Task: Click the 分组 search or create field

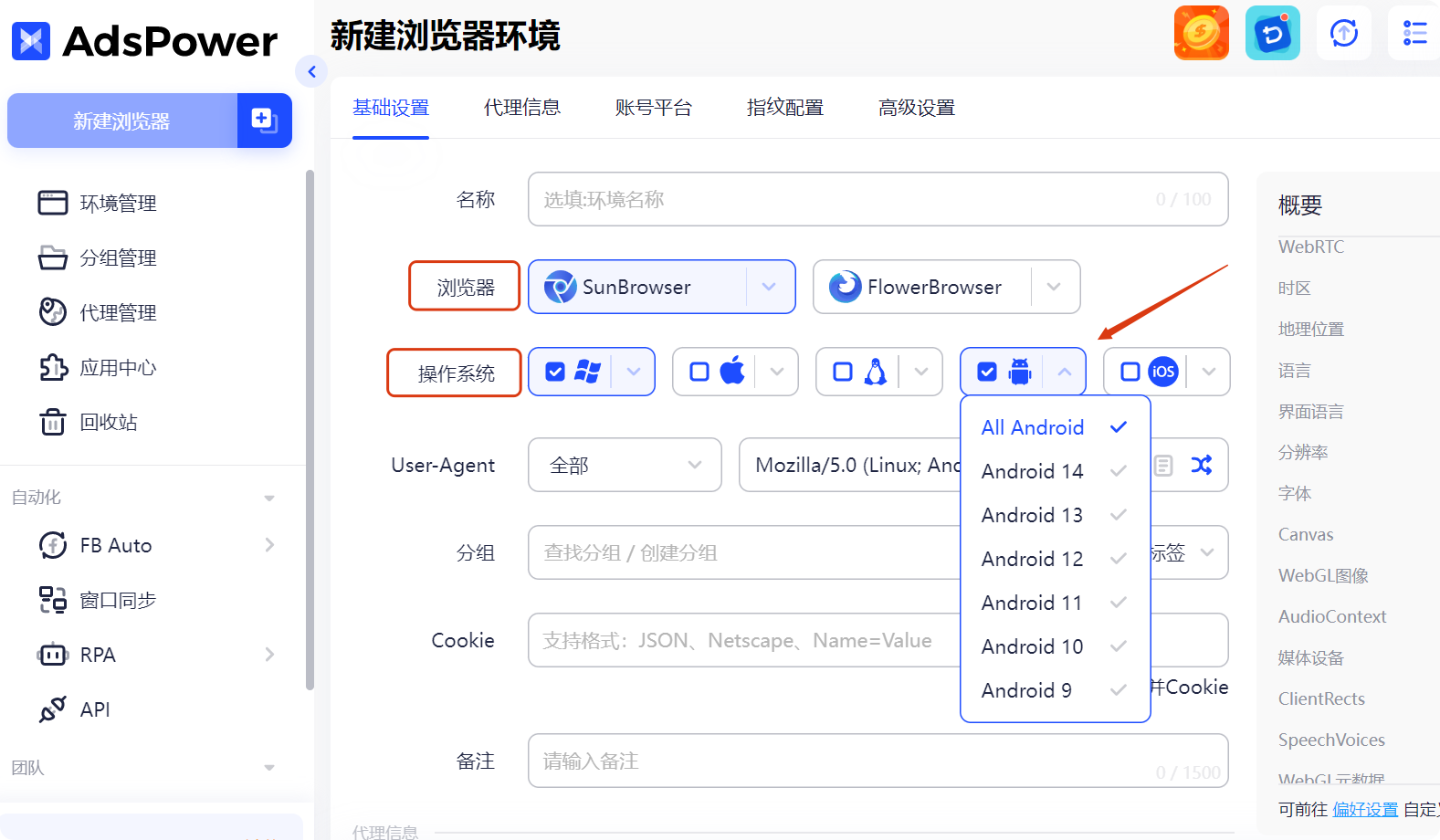Action: point(744,552)
